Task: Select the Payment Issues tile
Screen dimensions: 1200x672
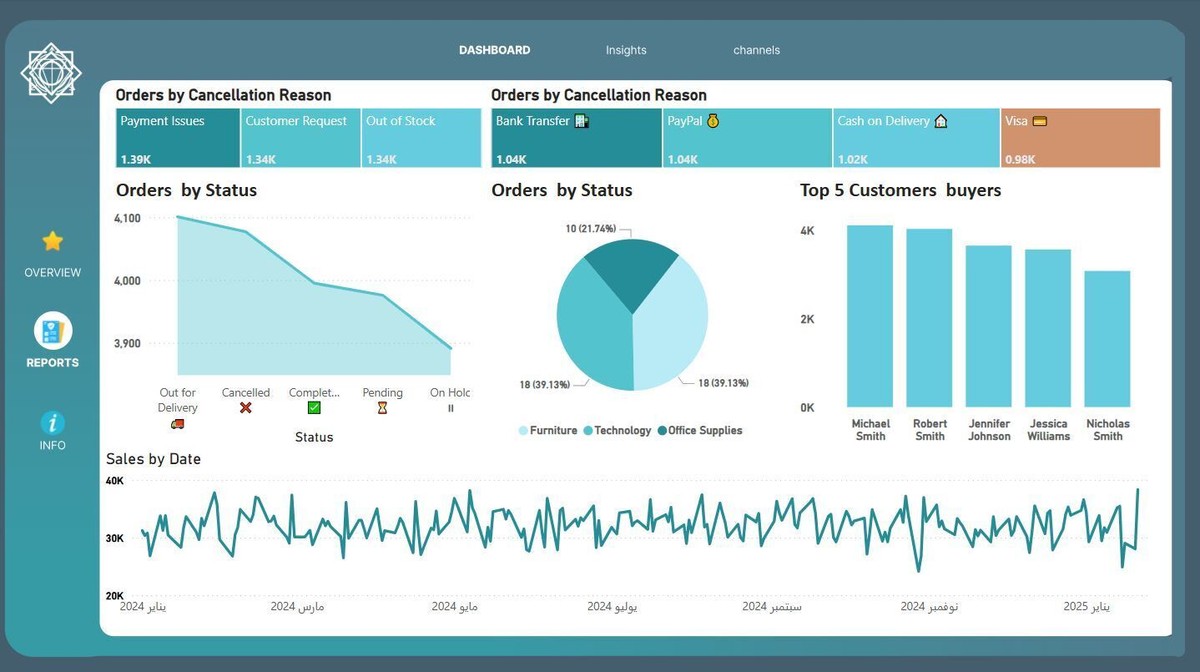Action: pyautogui.click(x=178, y=138)
